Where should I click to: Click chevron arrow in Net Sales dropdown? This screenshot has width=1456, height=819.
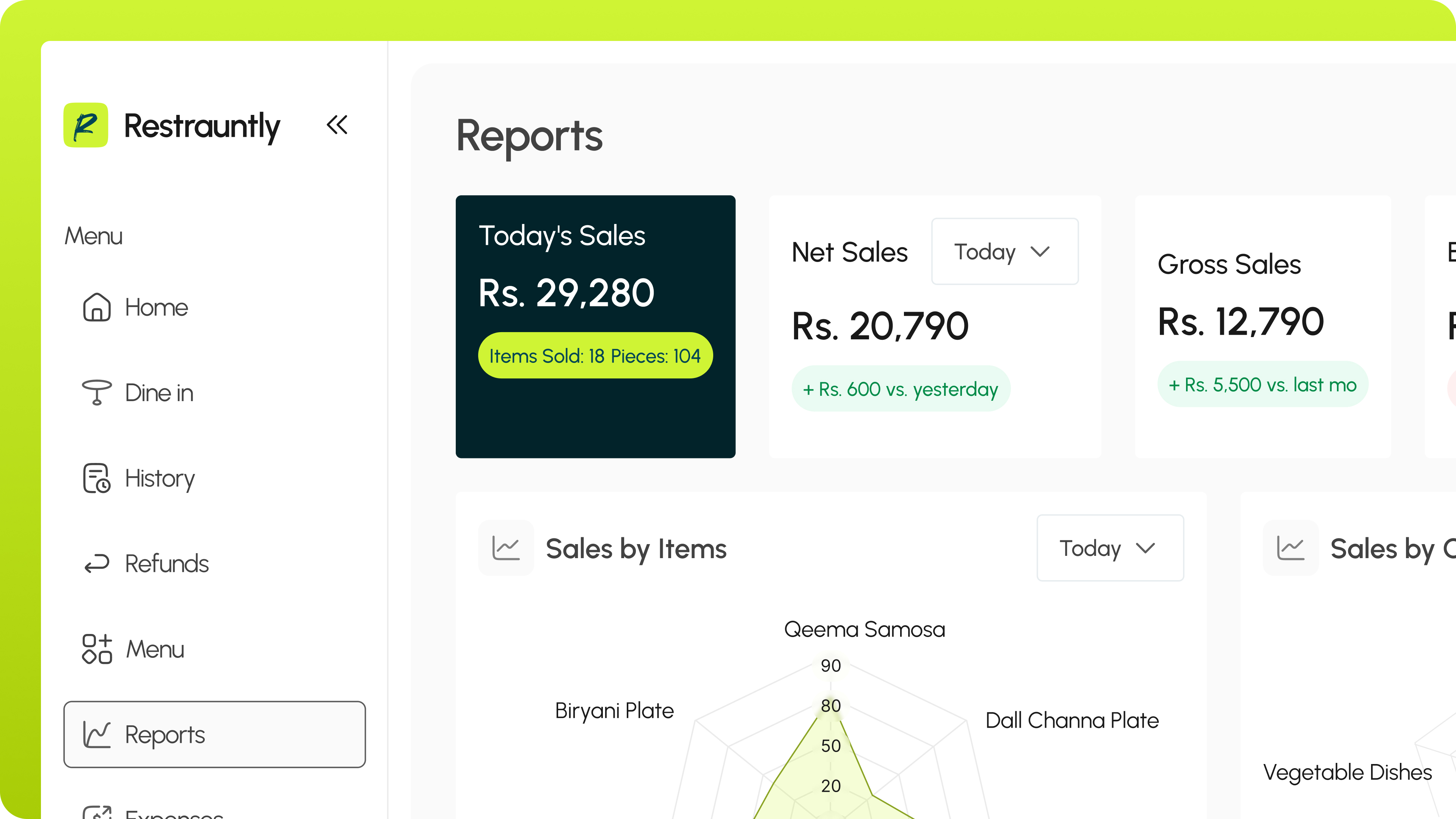pyautogui.click(x=1040, y=251)
